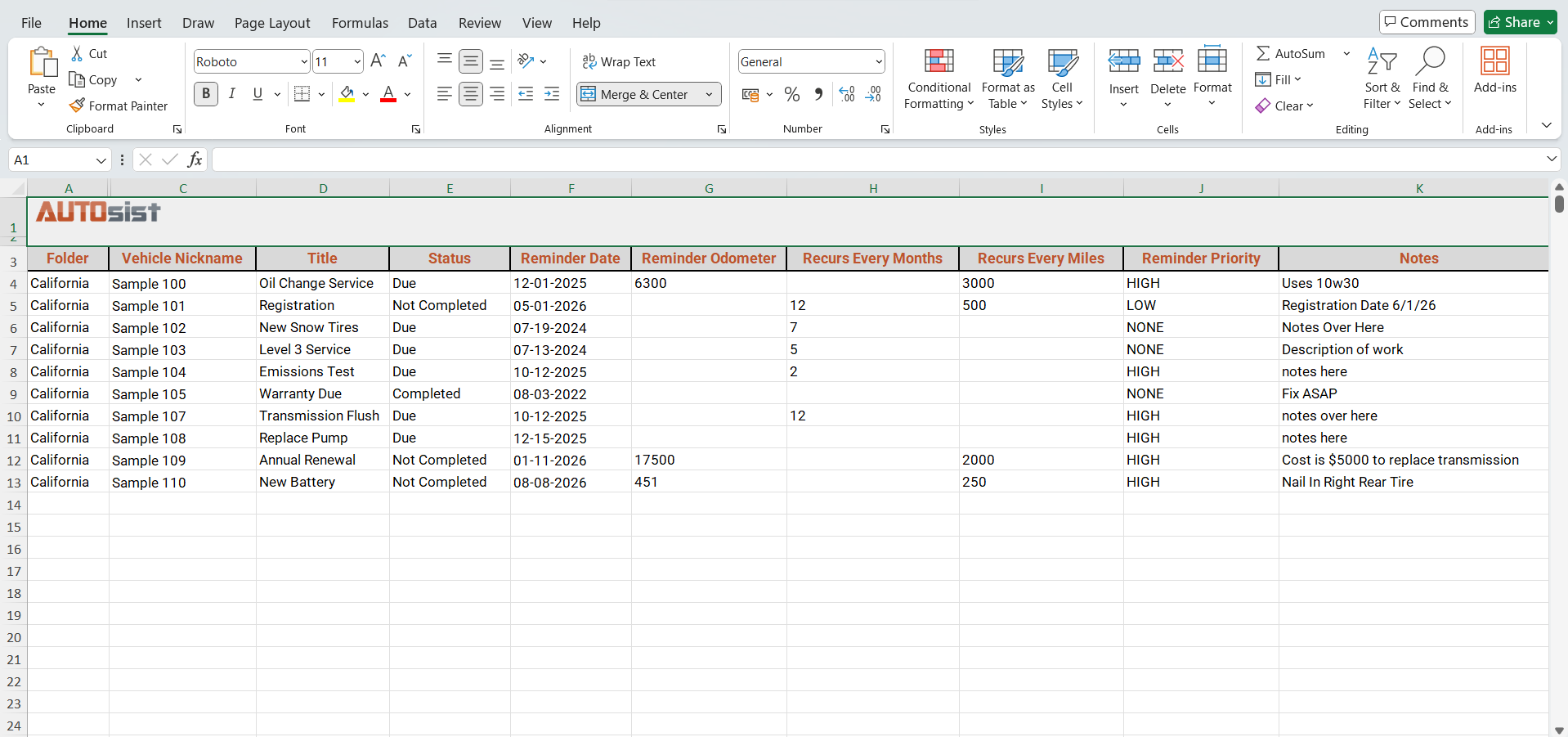This screenshot has width=1568, height=737.
Task: Expand the Merge & Center dropdown
Action: tap(708, 94)
